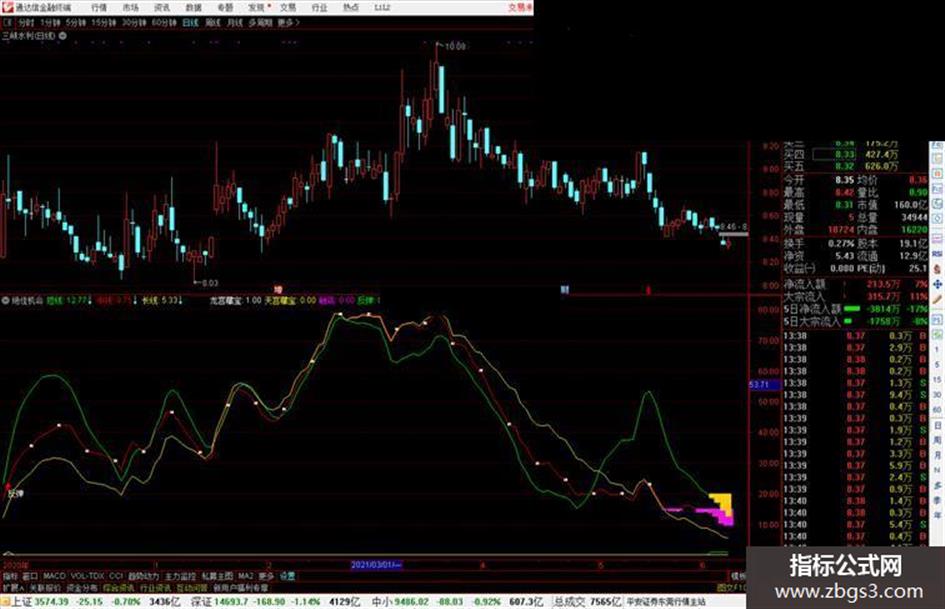
Task: Switch indicator to MACD
Action: 54,576
